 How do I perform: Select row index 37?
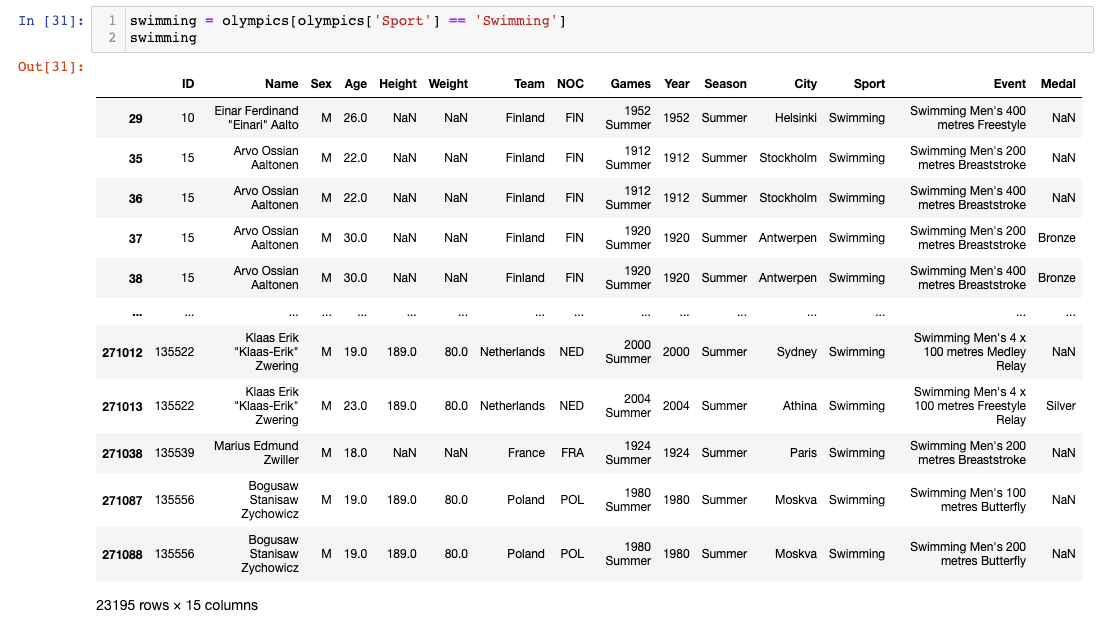coord(136,238)
